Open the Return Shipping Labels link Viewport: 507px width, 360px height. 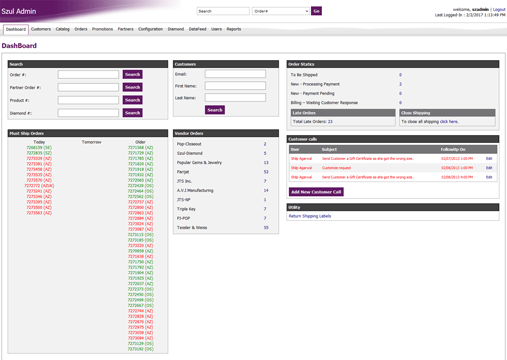click(x=310, y=216)
